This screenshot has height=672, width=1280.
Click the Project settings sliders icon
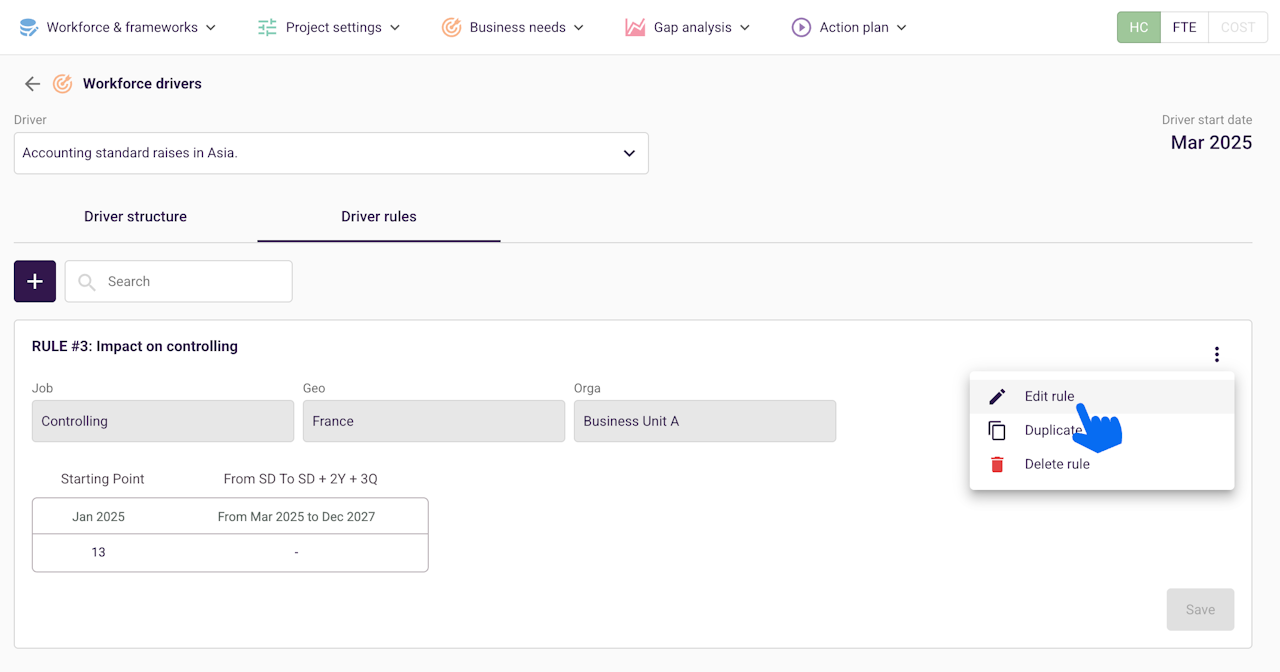[267, 27]
